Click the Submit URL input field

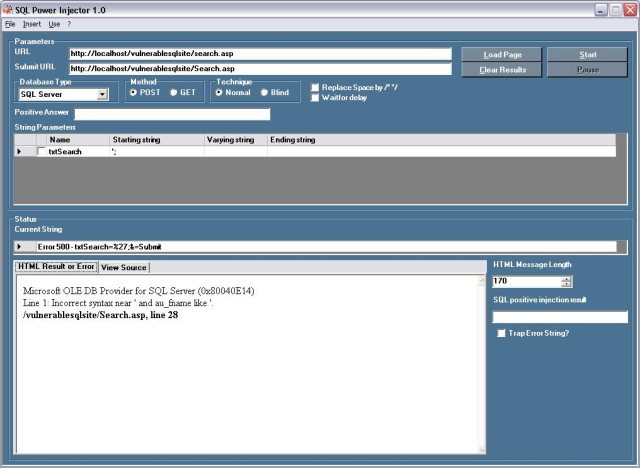260,69
